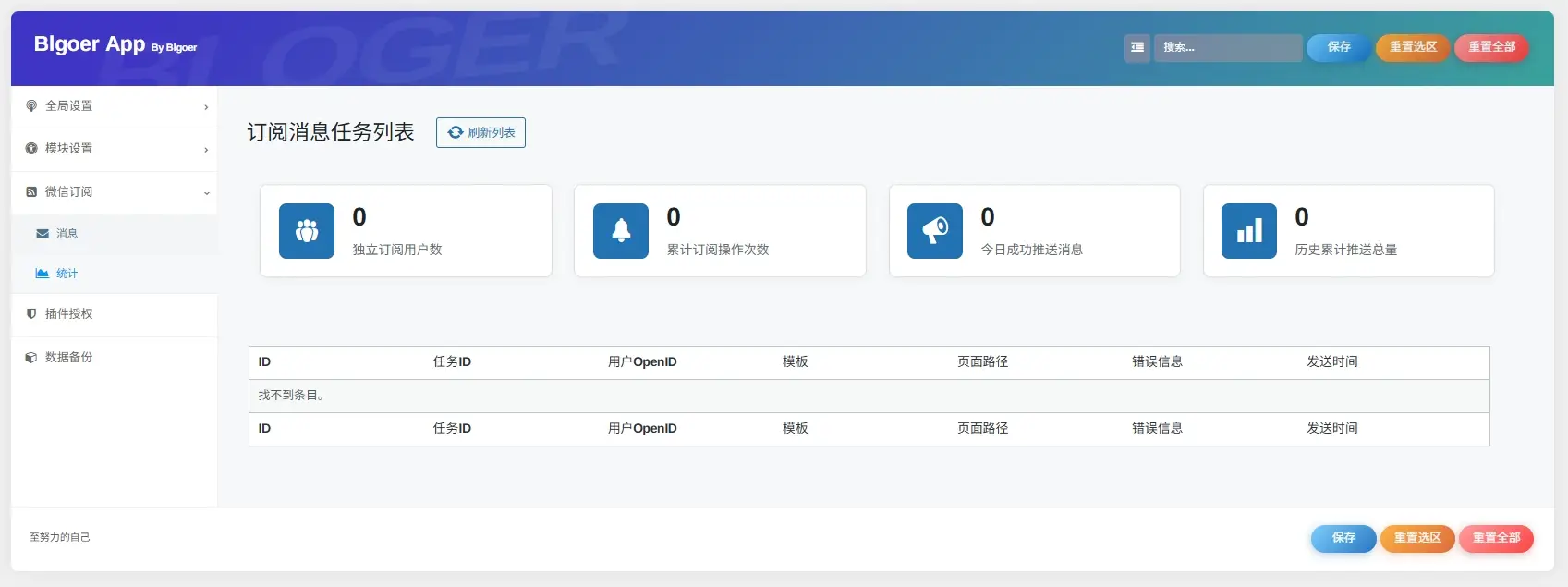This screenshot has width=1568, height=587.
Task: Click the 模块设置 sidebar icon
Action: [x=31, y=149]
